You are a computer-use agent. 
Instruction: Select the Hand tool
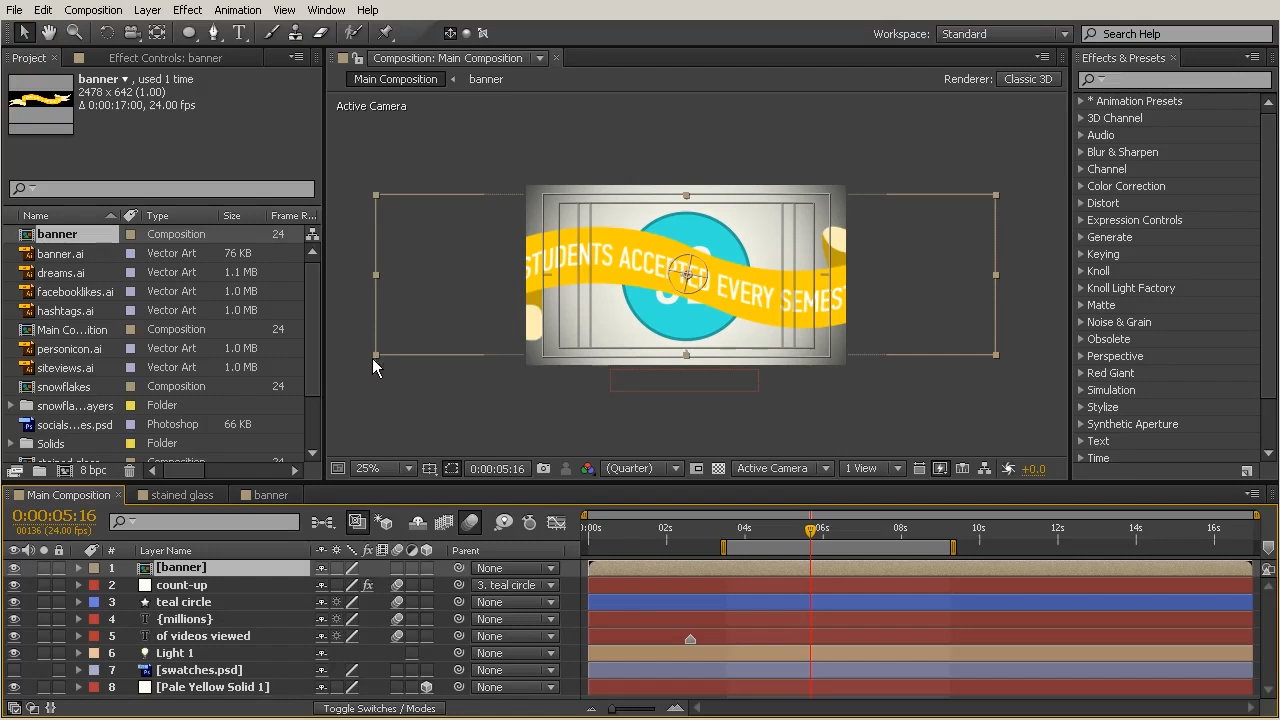[x=48, y=33]
